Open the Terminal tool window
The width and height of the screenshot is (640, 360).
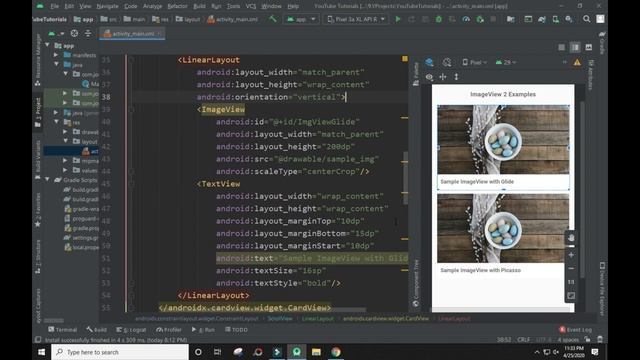[x=62, y=330]
